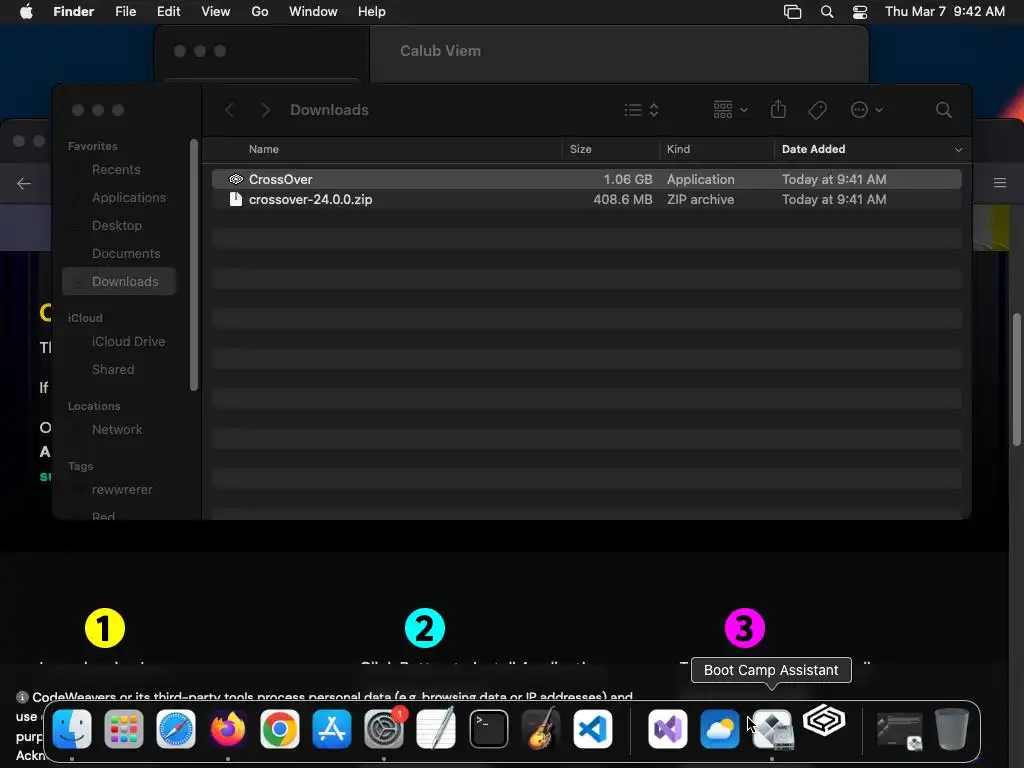Launch Launchpad in the Dock

tap(123, 728)
